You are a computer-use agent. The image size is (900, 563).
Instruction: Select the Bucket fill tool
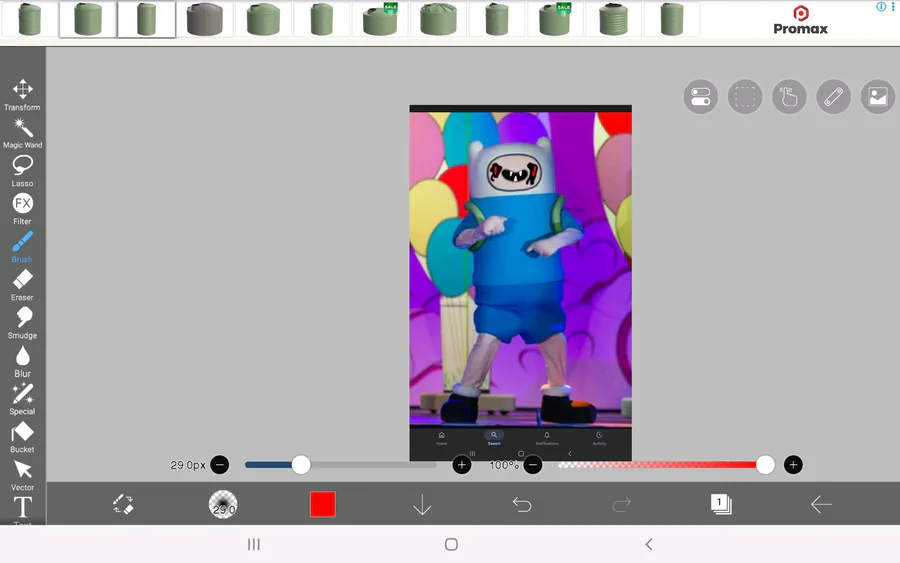point(22,437)
